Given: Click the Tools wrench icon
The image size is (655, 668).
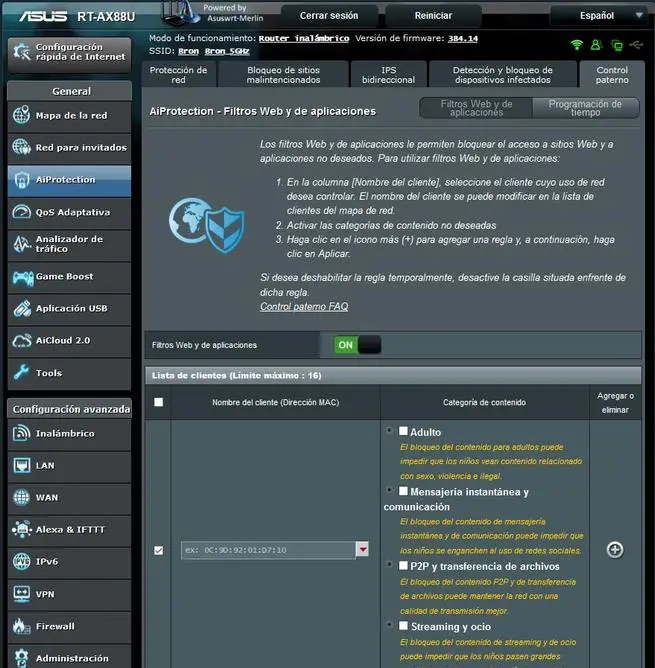Looking at the screenshot, I should click(x=21, y=373).
